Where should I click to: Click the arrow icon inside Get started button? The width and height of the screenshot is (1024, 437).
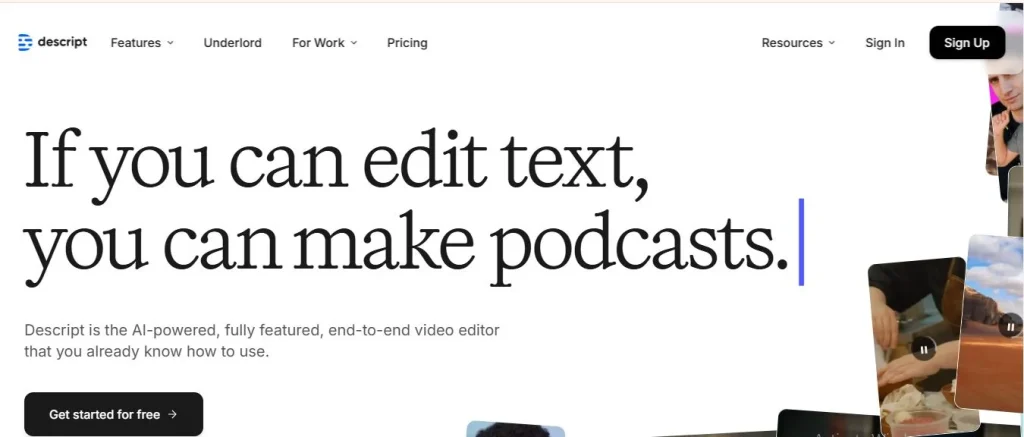(x=172, y=414)
